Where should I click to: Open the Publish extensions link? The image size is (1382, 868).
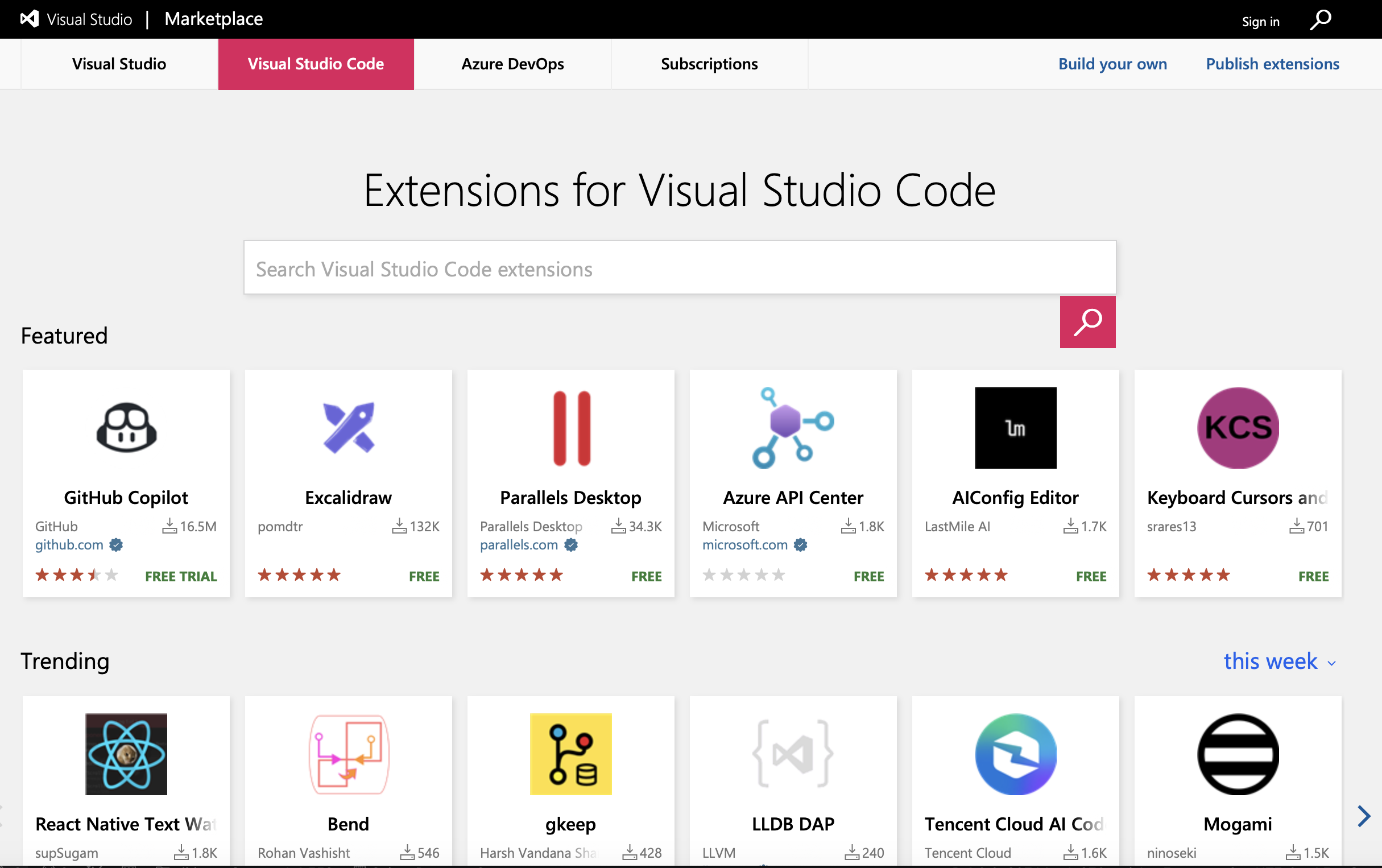tap(1272, 64)
